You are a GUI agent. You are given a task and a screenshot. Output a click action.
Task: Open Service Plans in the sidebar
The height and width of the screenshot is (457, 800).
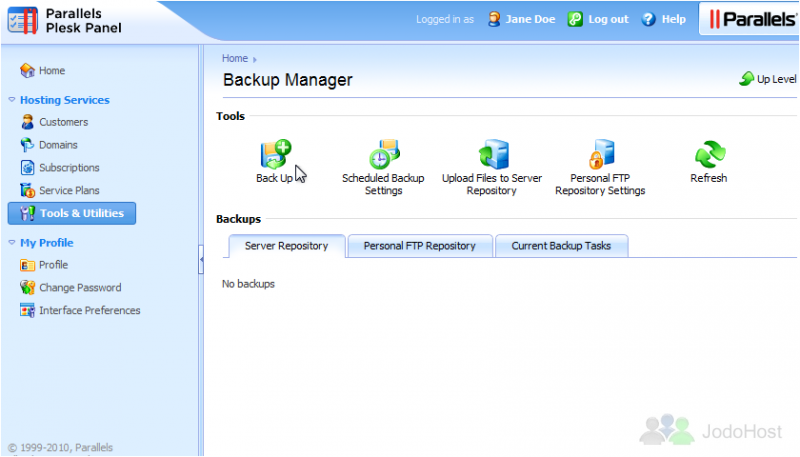point(69,190)
